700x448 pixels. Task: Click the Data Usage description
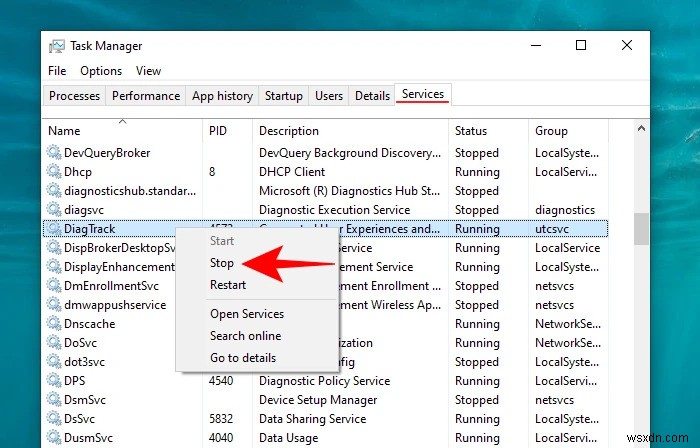click(288, 438)
